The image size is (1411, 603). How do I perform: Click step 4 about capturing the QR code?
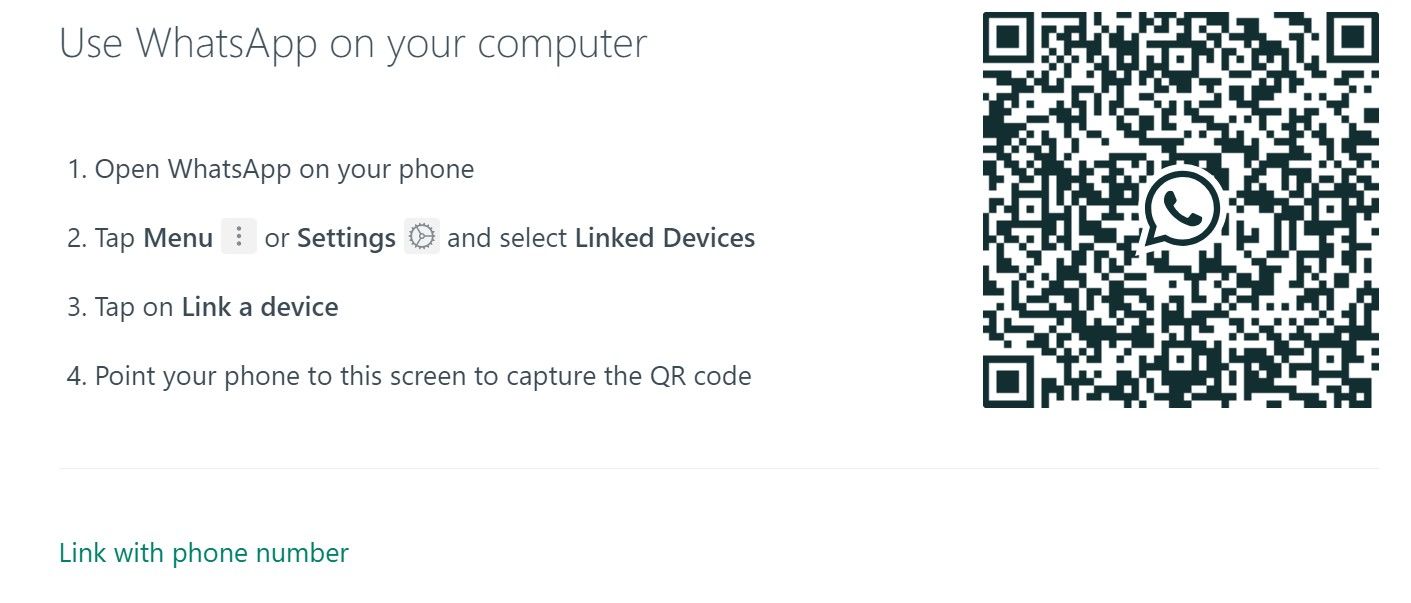point(408,376)
